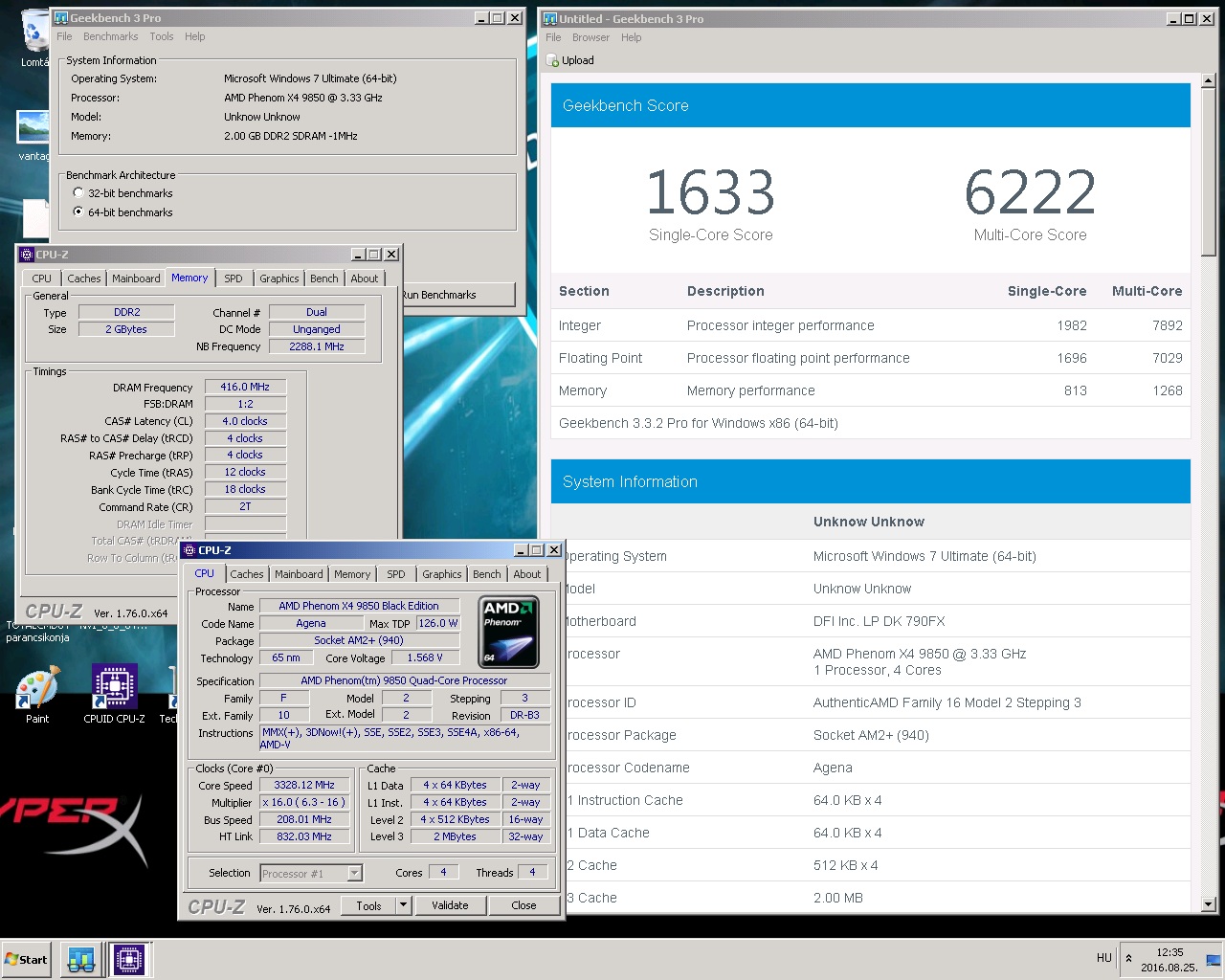Open the Start menu
Image resolution: width=1225 pixels, height=980 pixels.
[27, 959]
